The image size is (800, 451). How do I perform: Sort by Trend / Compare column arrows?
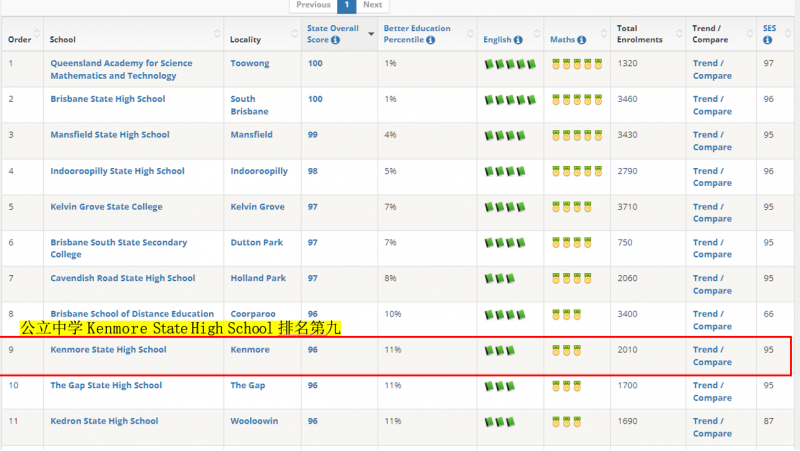749,34
